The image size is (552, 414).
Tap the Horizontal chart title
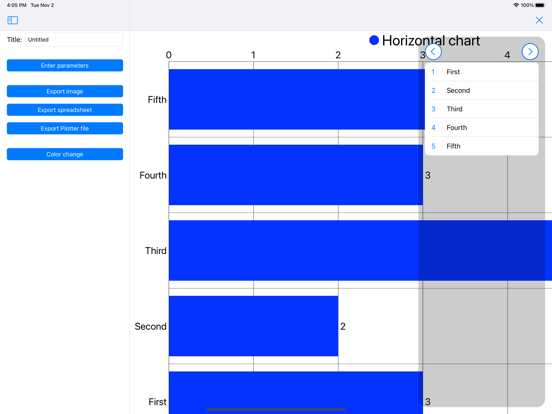pos(431,41)
